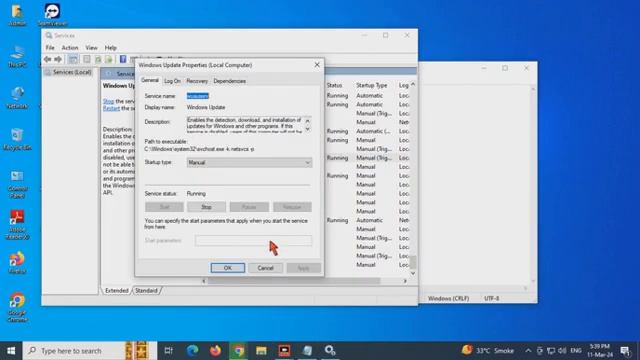Open the Help menu in Services
640x360 pixels.
111,48
